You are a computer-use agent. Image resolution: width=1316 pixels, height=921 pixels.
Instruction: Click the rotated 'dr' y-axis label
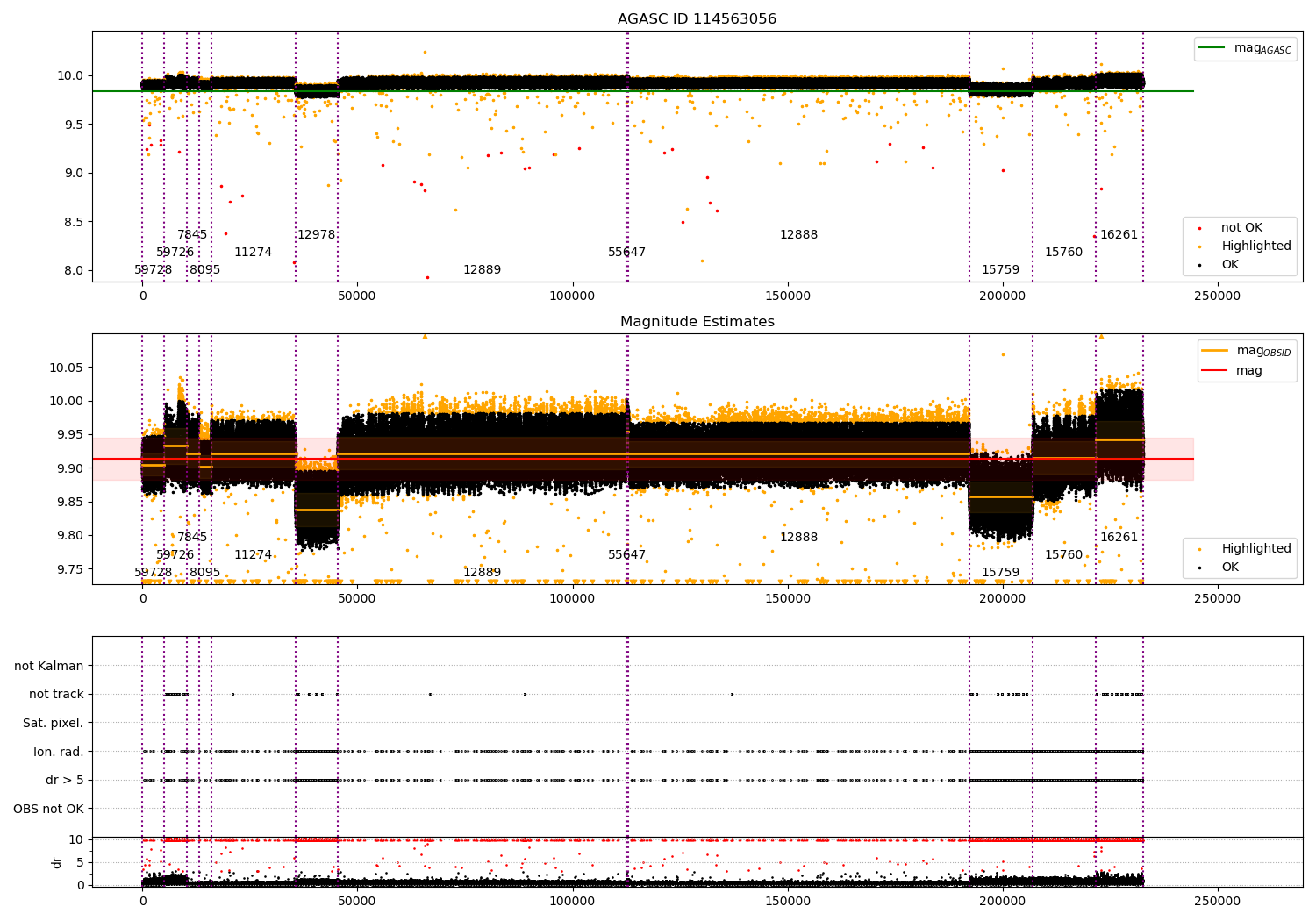56,862
